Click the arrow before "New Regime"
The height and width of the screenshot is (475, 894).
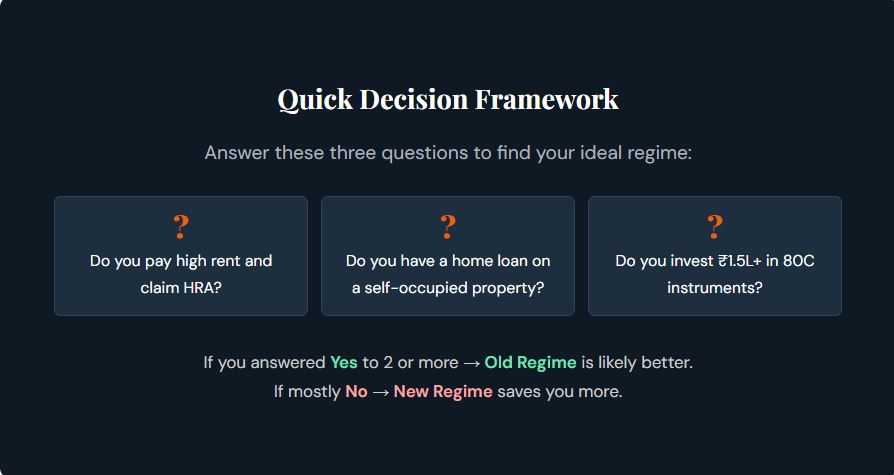381,391
